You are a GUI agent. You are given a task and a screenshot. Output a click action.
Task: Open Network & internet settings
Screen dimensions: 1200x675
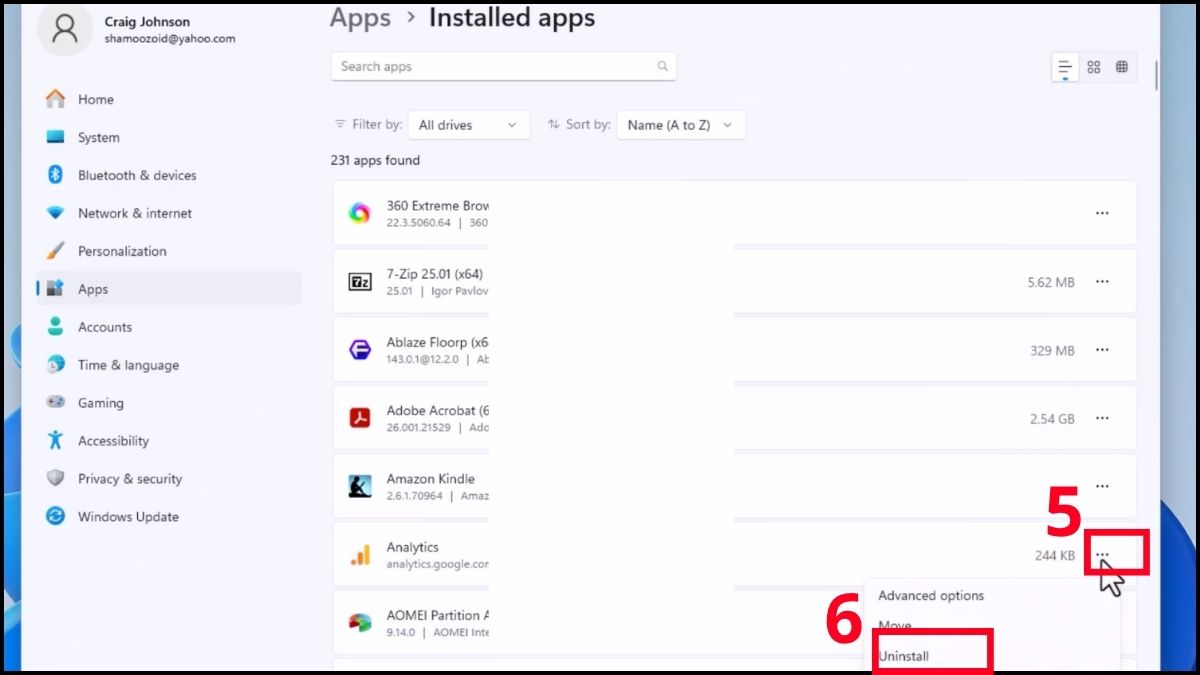[135, 213]
